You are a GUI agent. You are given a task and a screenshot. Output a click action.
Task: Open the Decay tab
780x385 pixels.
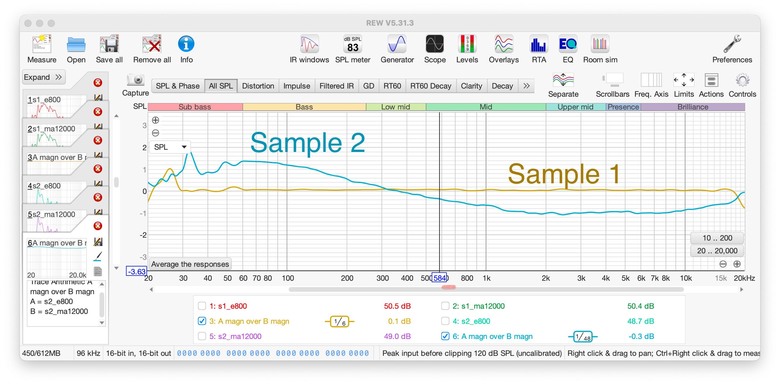click(x=502, y=86)
